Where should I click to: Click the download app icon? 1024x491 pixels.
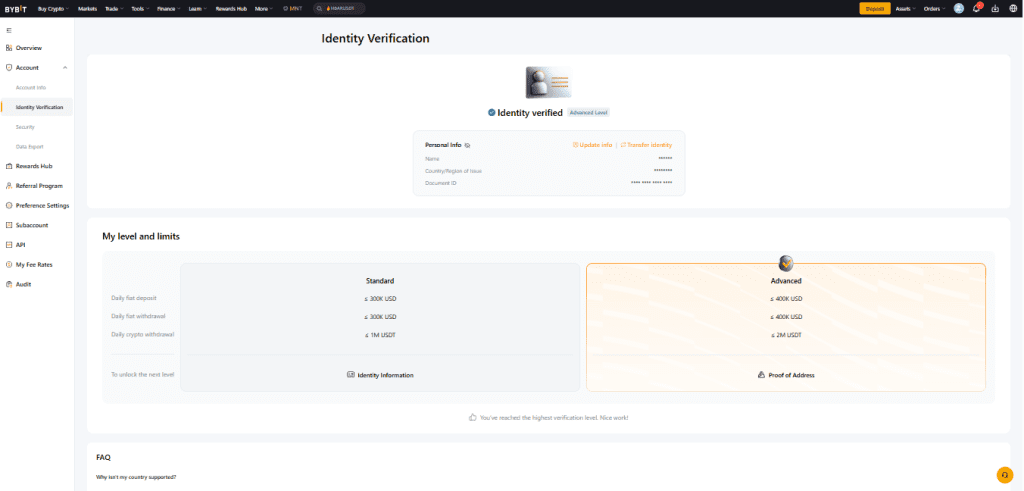tap(995, 8)
